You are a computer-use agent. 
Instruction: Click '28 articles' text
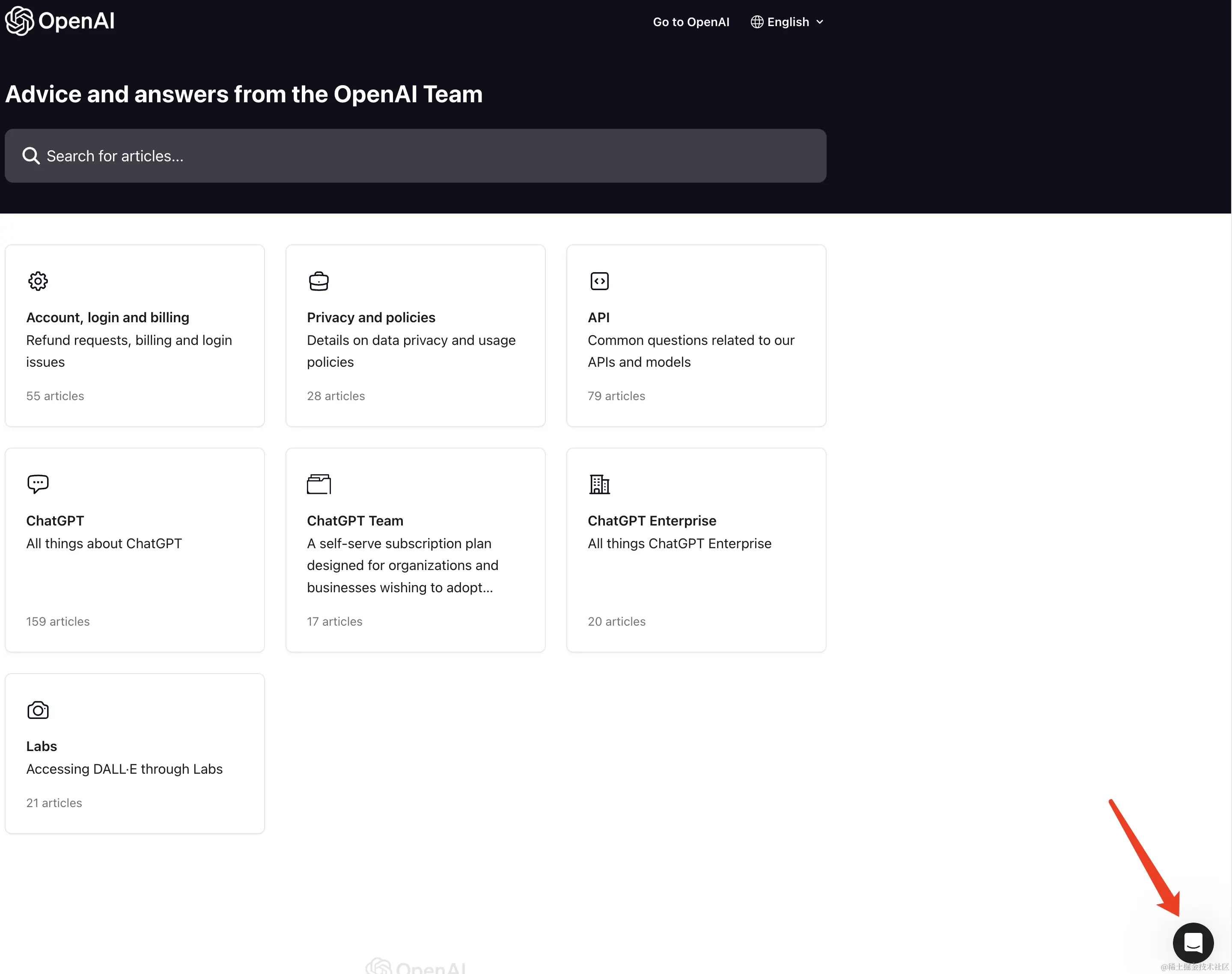click(x=336, y=396)
